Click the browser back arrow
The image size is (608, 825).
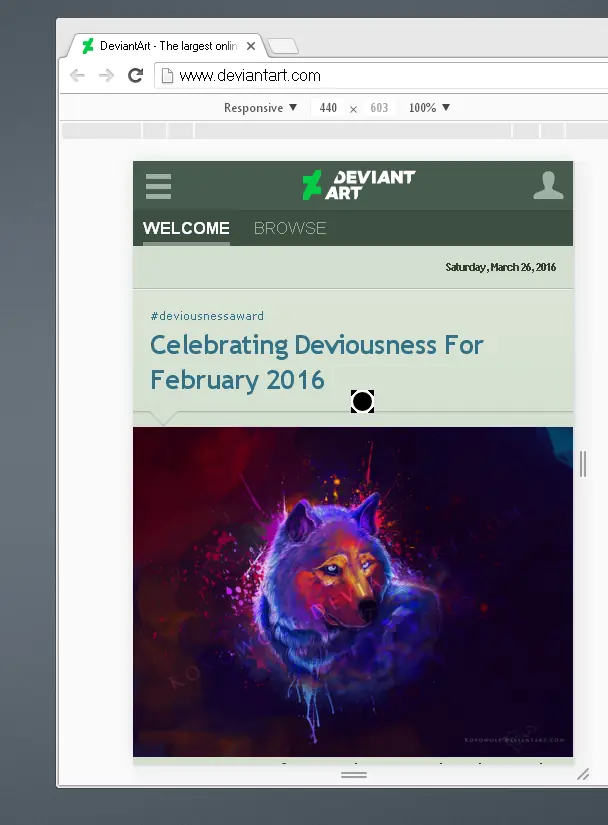click(x=77, y=75)
